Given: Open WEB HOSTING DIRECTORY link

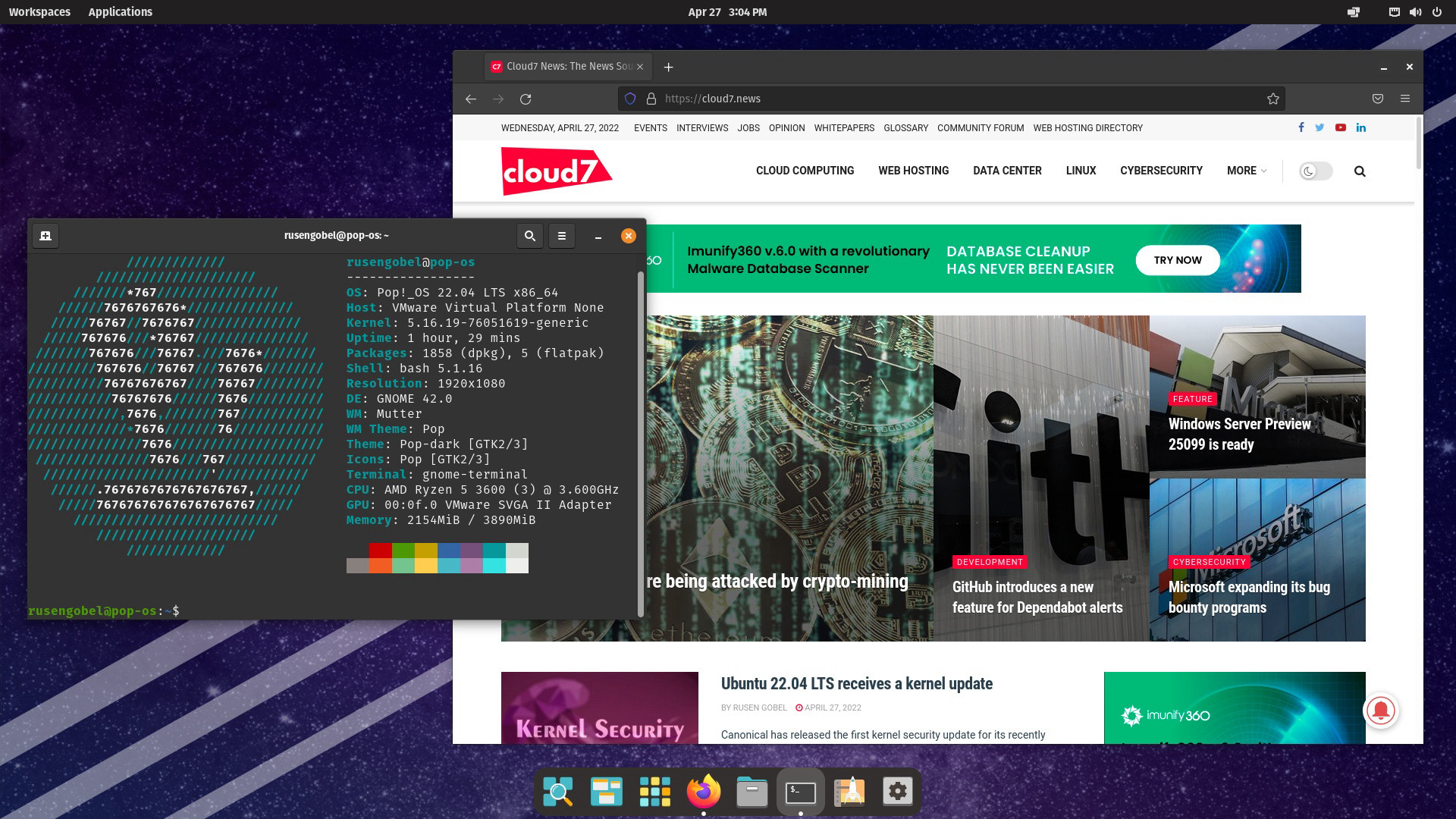Looking at the screenshot, I should click(x=1087, y=128).
